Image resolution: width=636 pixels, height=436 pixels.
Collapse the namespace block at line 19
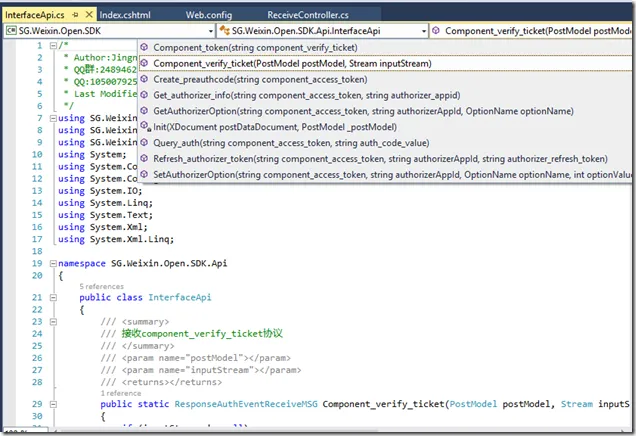click(x=53, y=264)
